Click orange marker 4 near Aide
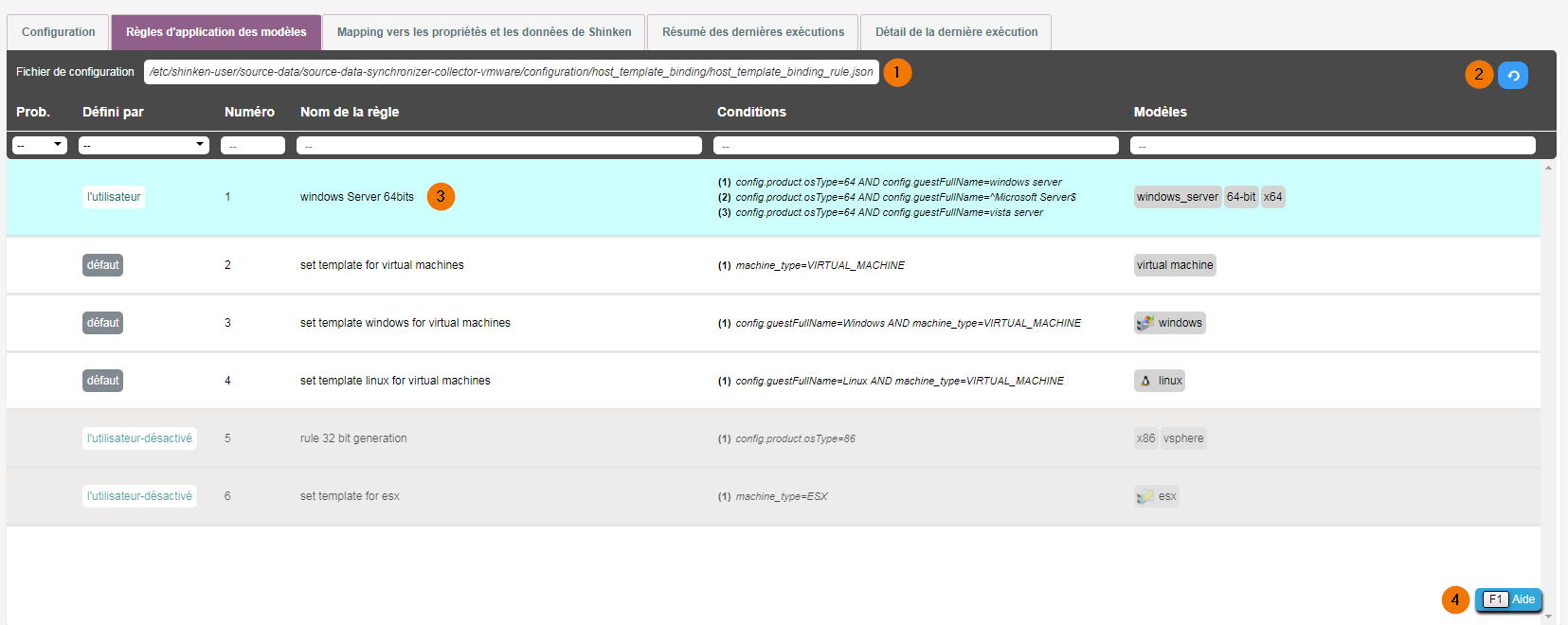Image resolution: width=1568 pixels, height=625 pixels. (1455, 599)
